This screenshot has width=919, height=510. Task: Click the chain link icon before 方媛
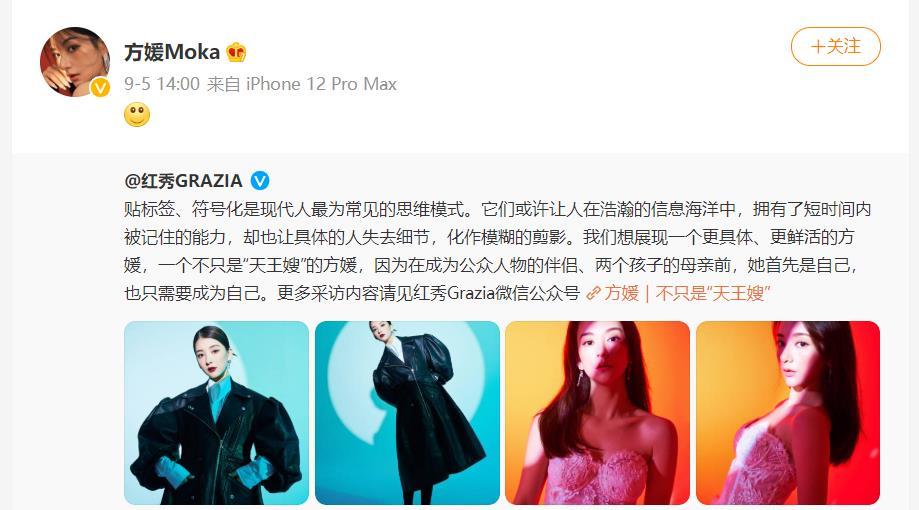click(594, 293)
